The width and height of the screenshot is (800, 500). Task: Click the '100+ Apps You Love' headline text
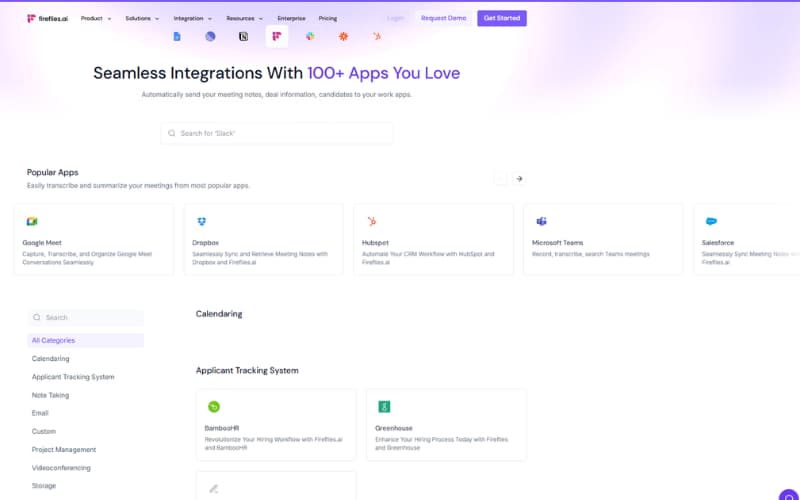point(384,73)
